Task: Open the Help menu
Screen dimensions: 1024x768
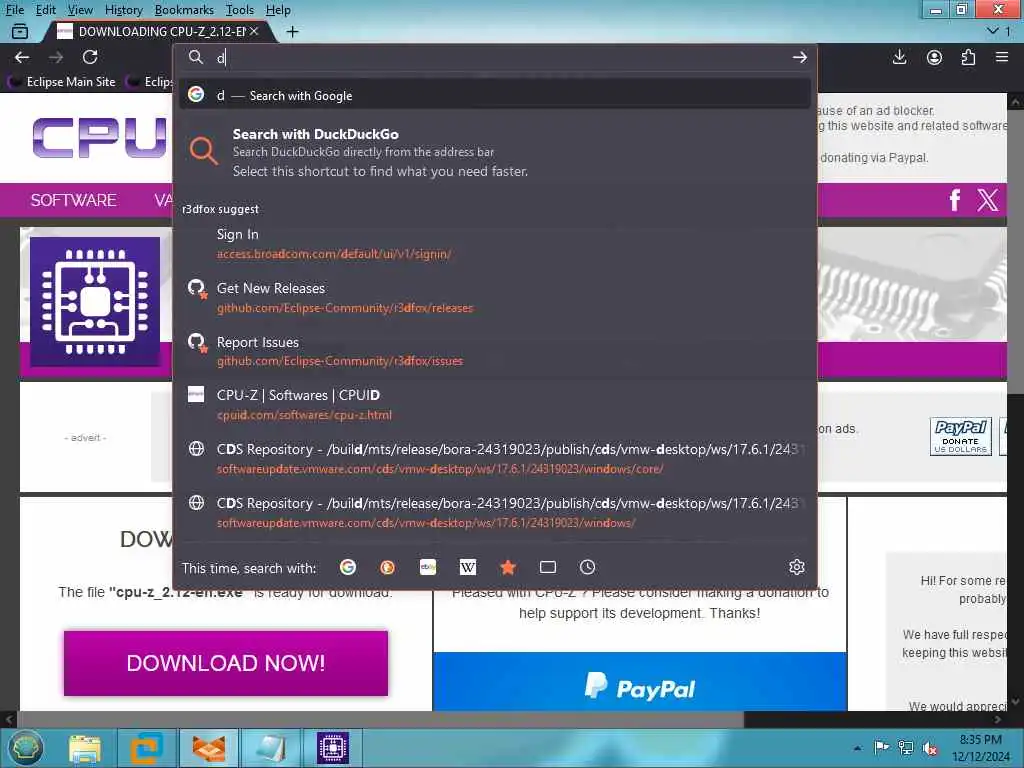Action: pyautogui.click(x=278, y=10)
